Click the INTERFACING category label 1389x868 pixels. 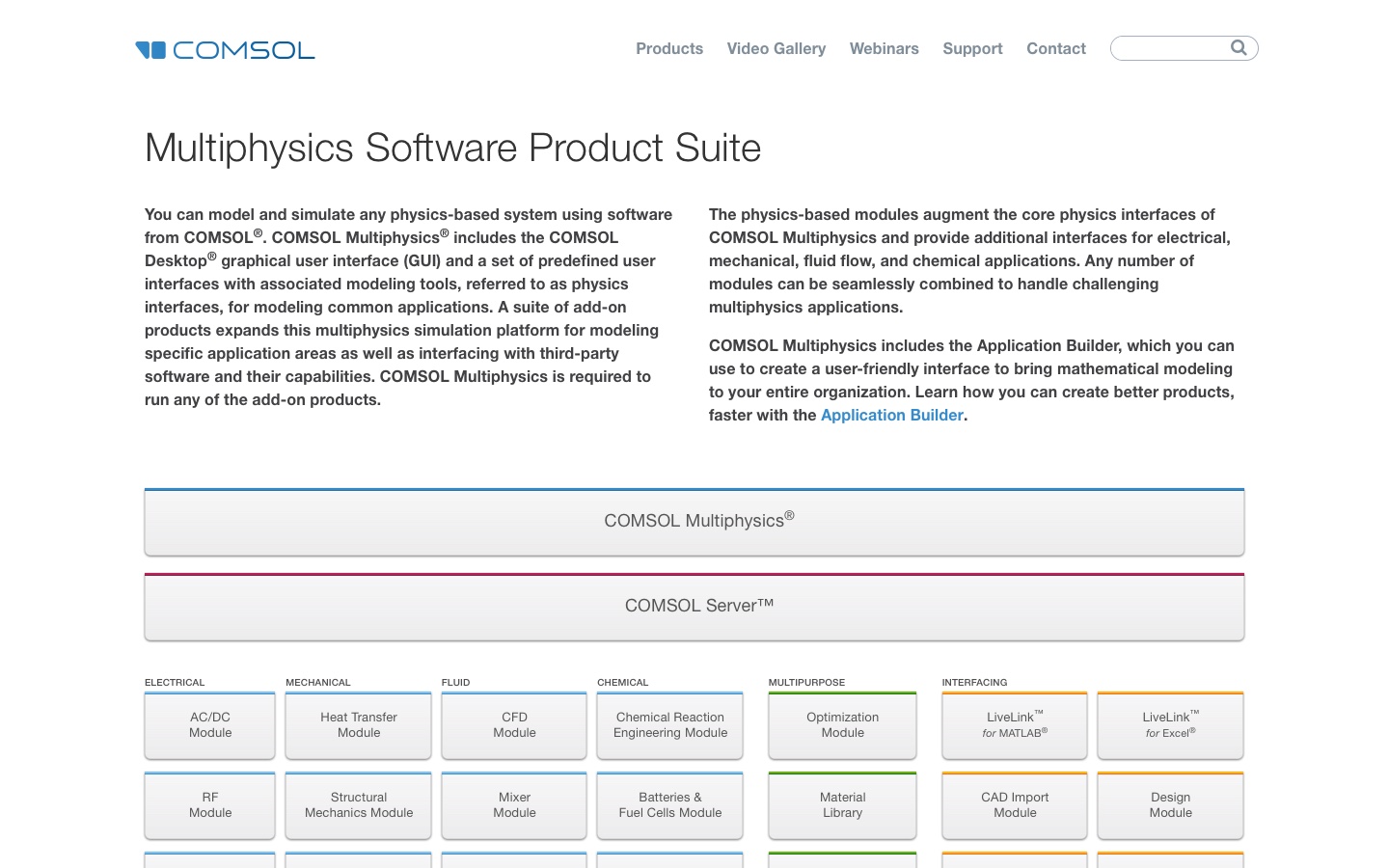click(974, 683)
